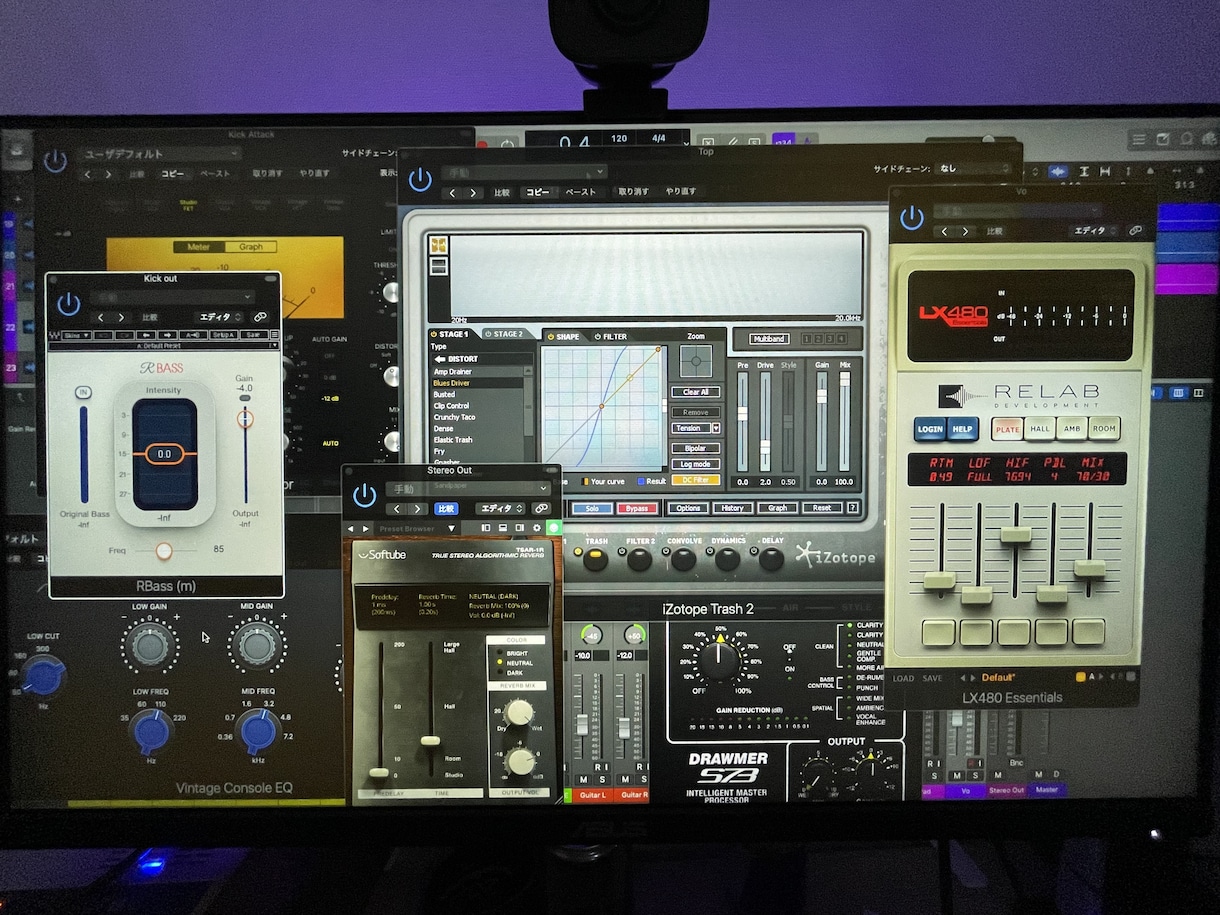Screen dimensions: 1220x915
Task: Click the Multiband button in Trash 2
Action: (768, 339)
